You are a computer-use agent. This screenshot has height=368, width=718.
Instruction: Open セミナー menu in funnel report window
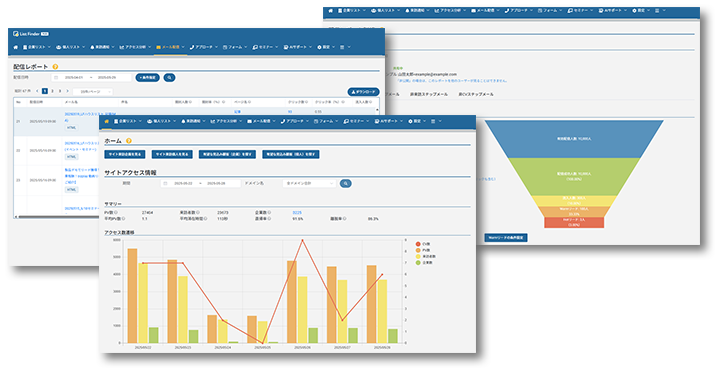coord(580,11)
